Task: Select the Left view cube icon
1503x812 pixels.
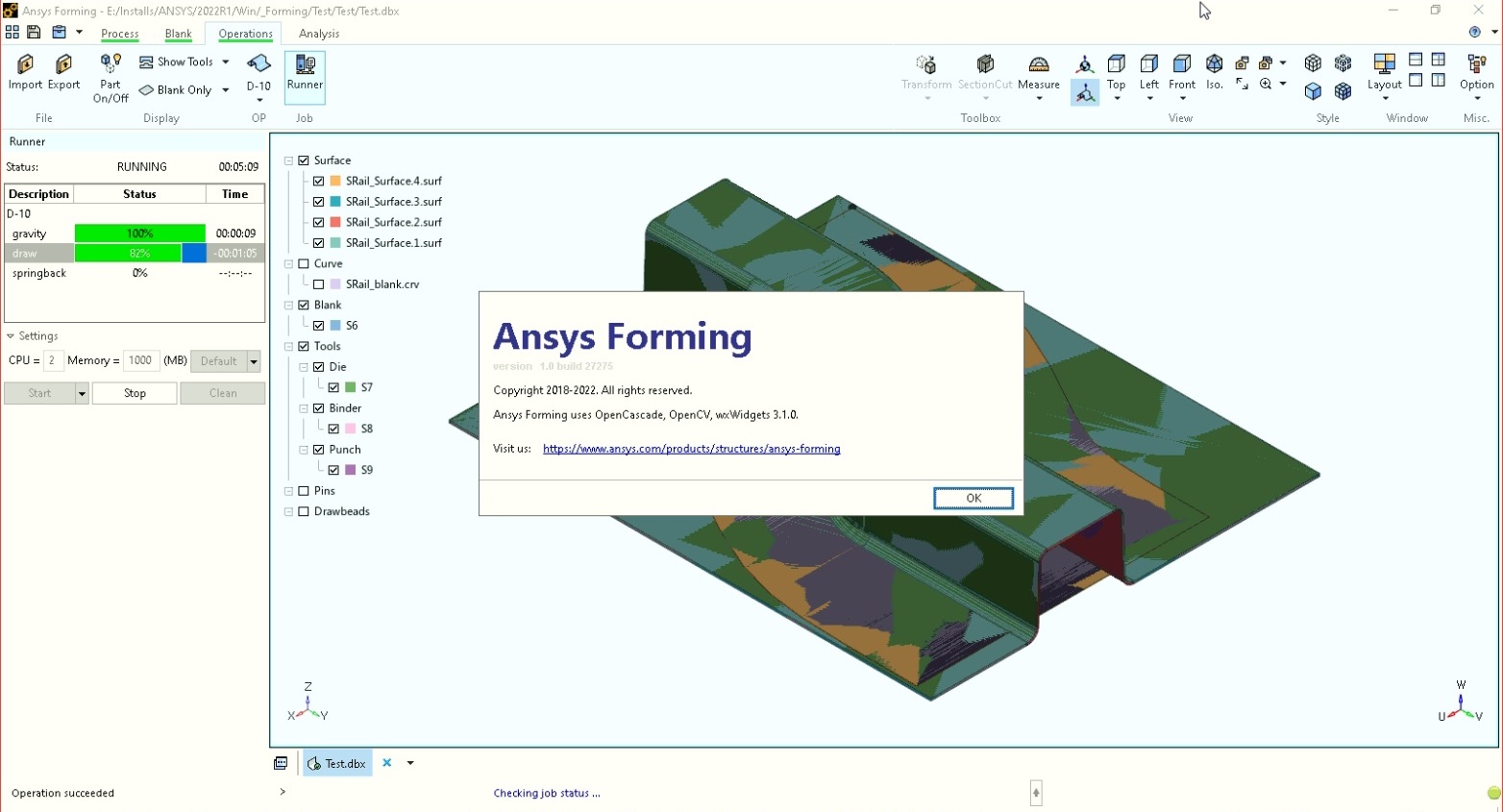Action: point(1149,63)
